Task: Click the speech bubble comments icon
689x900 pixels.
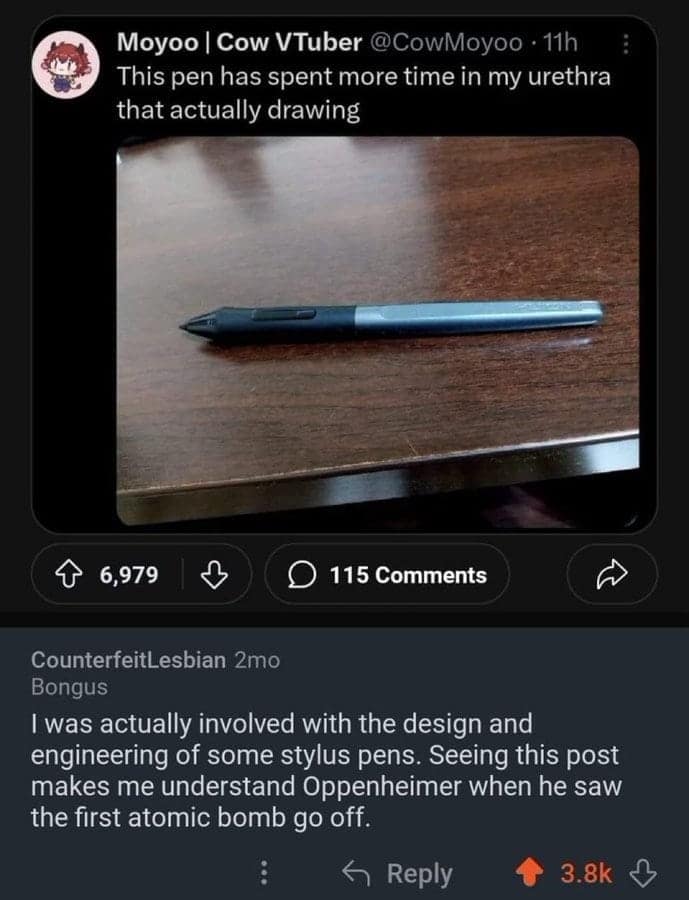Action: [x=302, y=574]
